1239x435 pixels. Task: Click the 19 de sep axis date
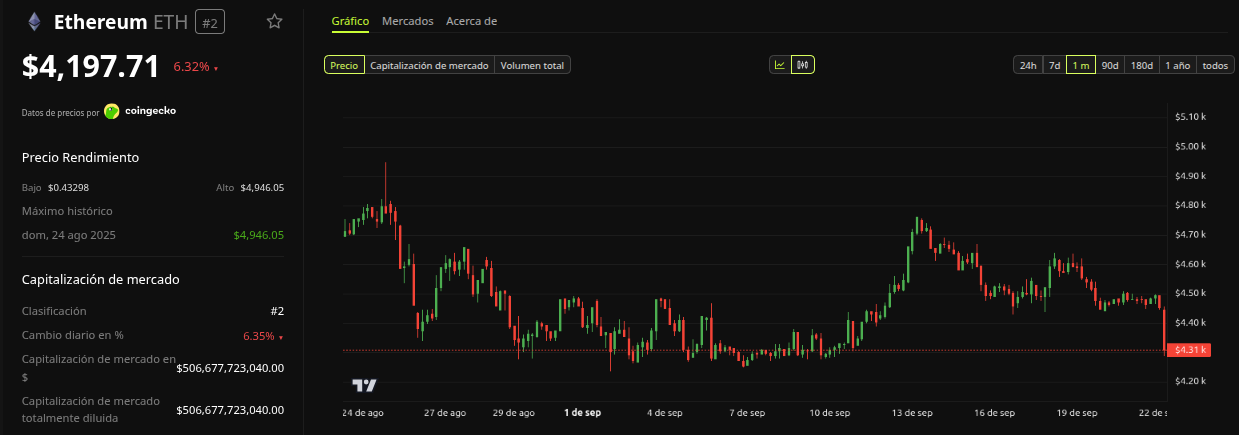coord(1078,412)
